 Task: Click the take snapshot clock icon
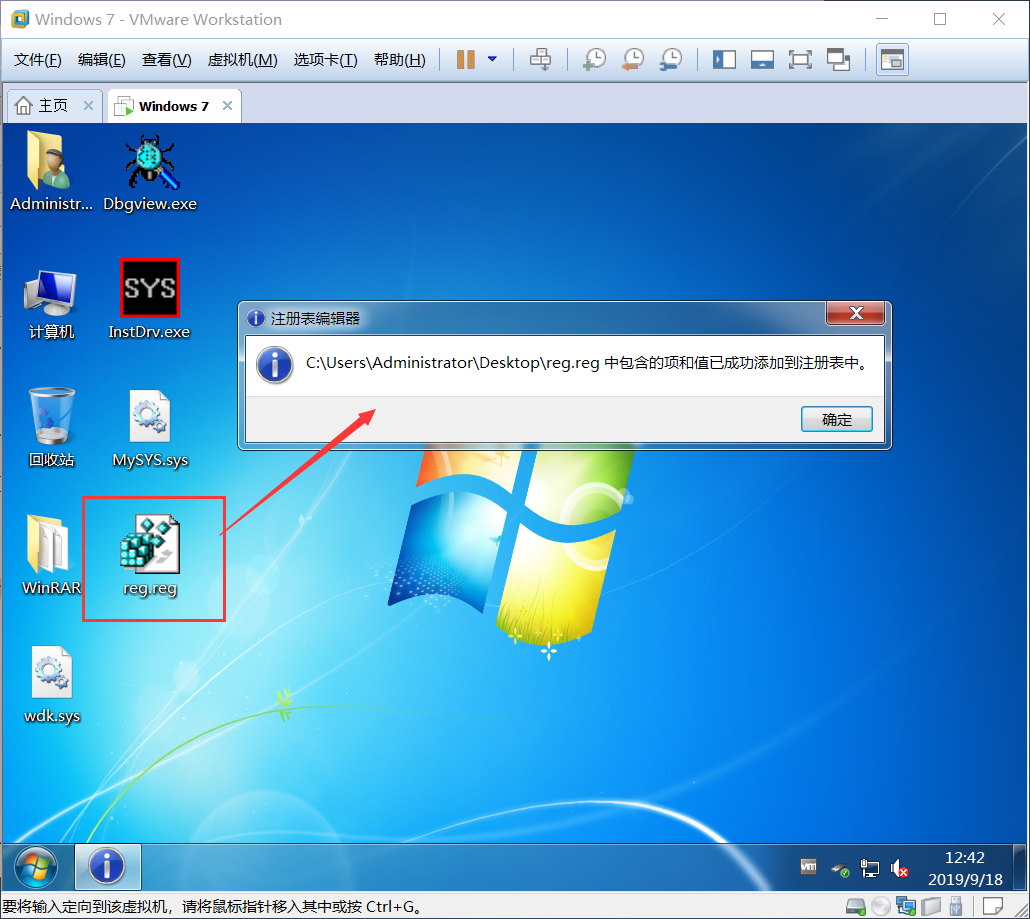pos(594,60)
